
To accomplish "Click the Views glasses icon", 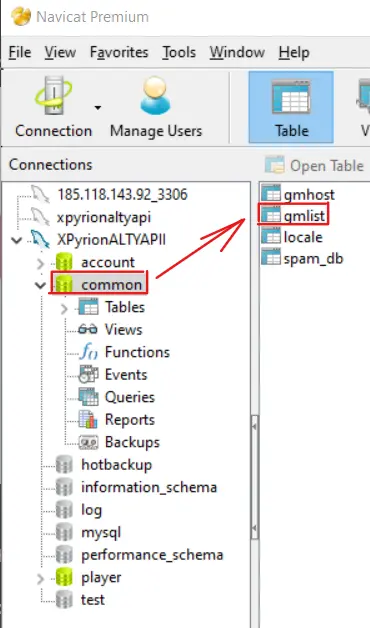I will click(x=88, y=330).
